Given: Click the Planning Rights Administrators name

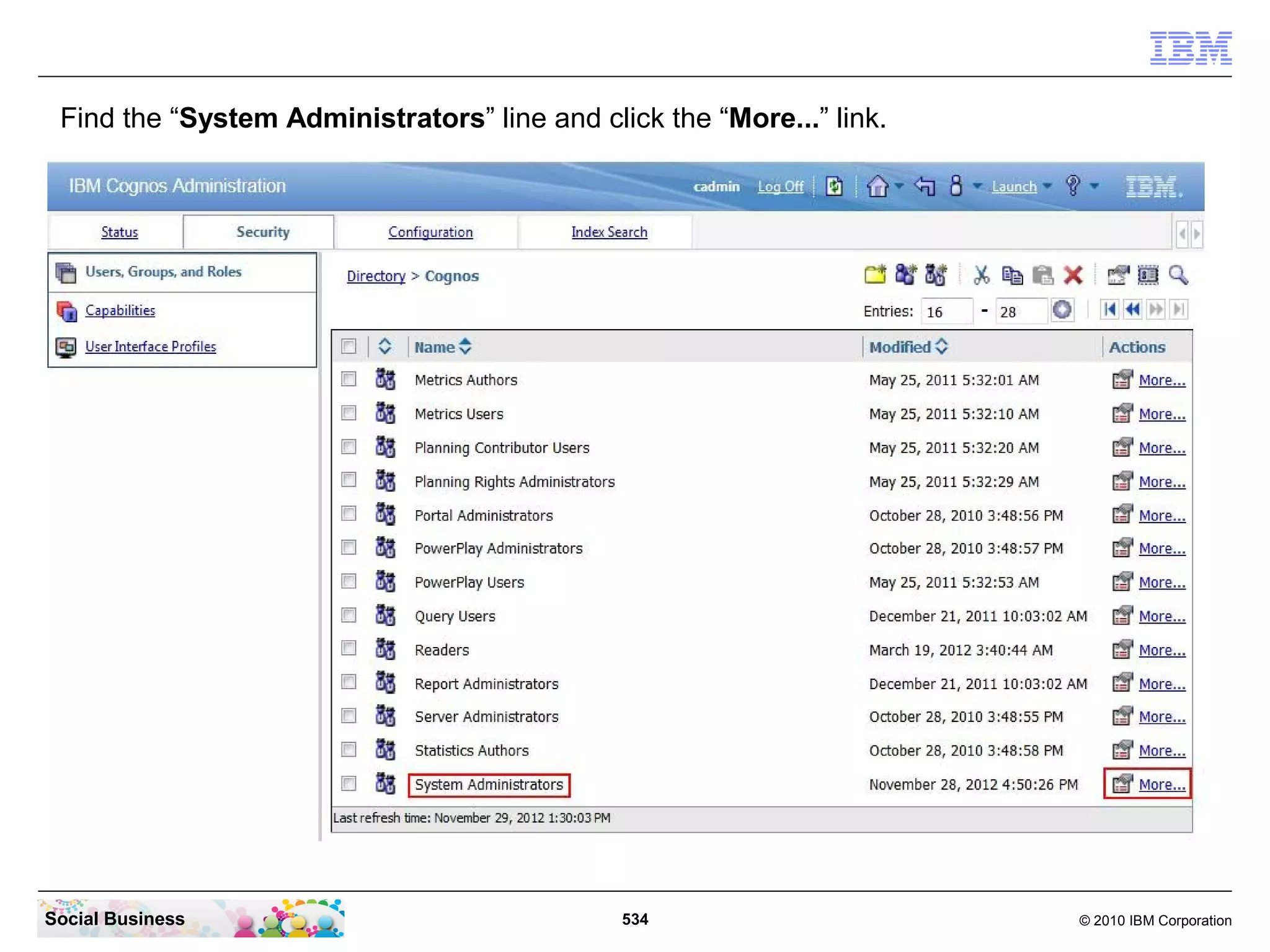Looking at the screenshot, I should click(515, 482).
